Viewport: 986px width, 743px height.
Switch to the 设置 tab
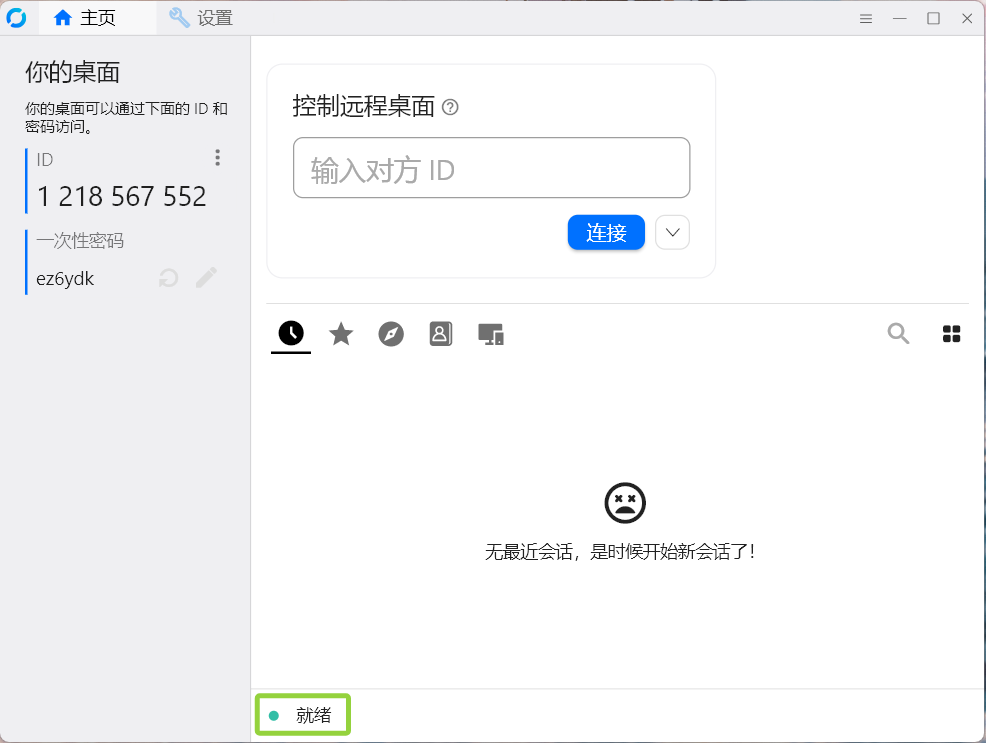201,18
